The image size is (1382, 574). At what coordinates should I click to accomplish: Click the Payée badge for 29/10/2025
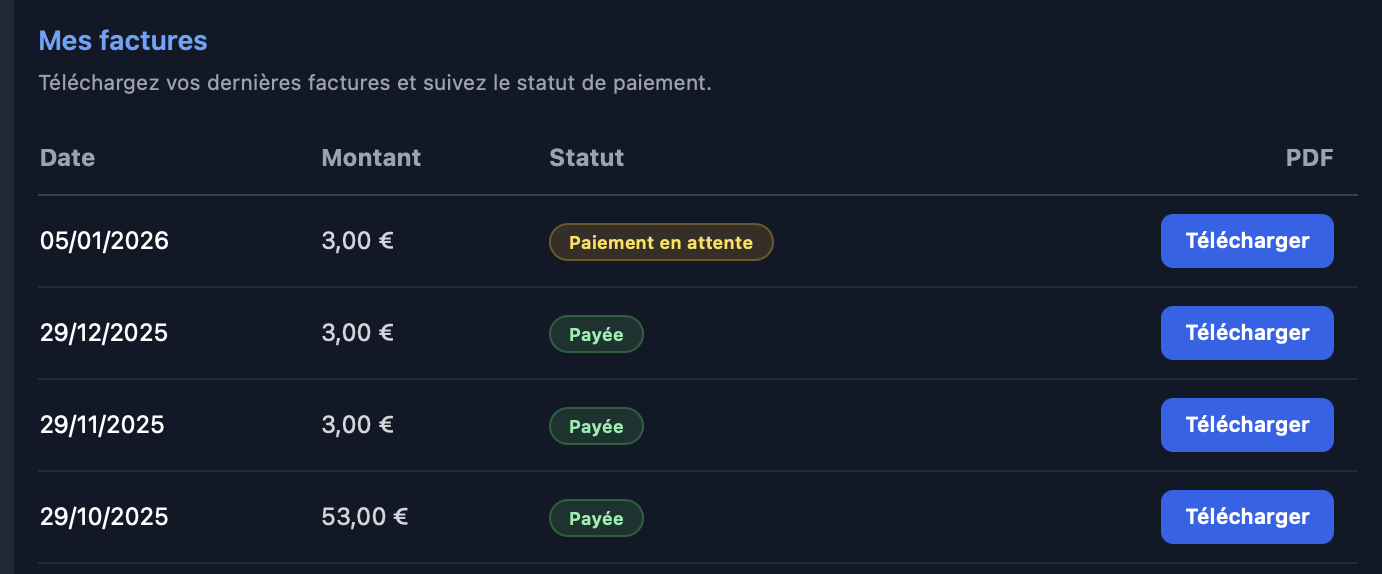pos(596,518)
